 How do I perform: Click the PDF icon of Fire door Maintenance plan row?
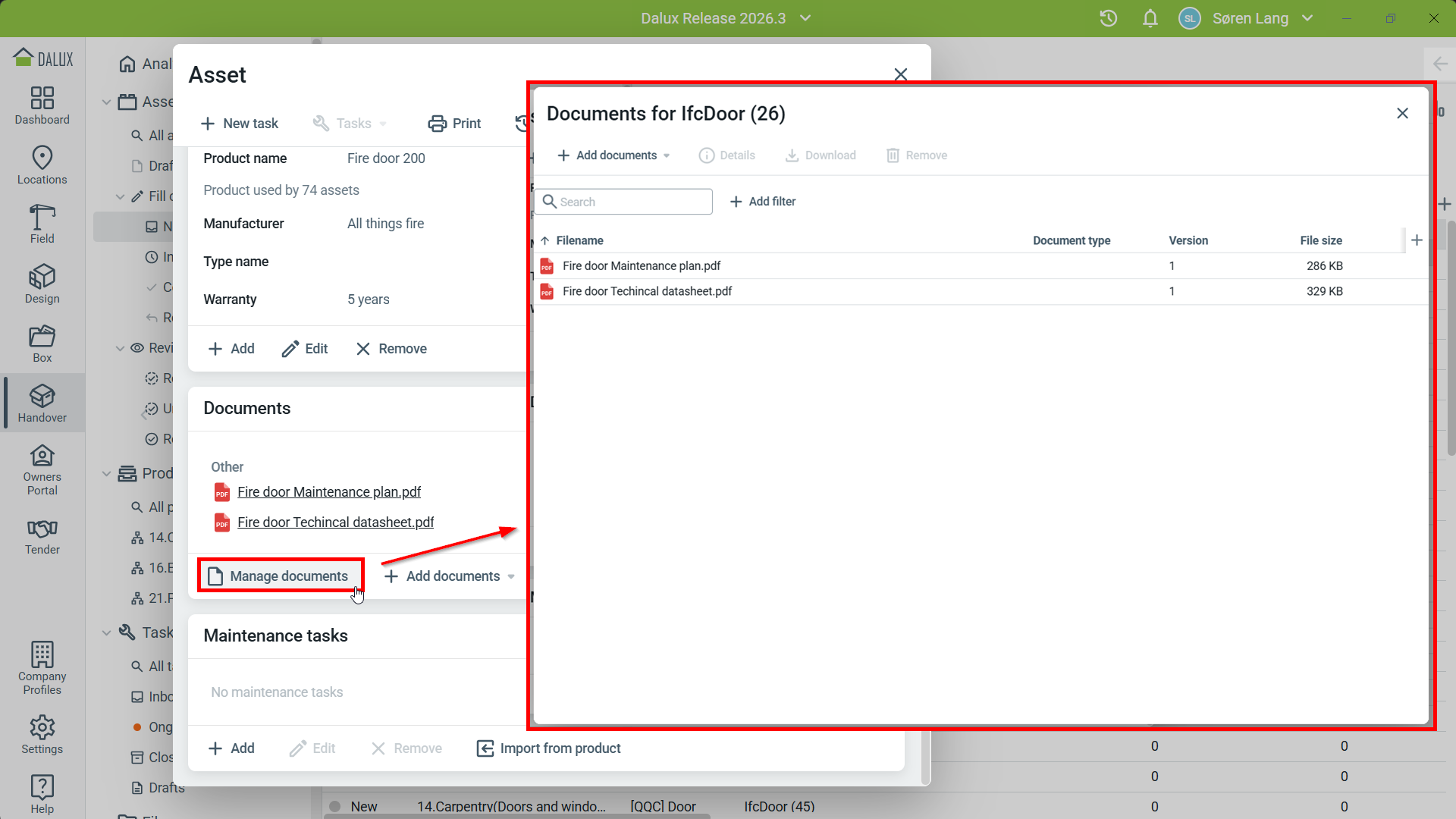tap(547, 266)
